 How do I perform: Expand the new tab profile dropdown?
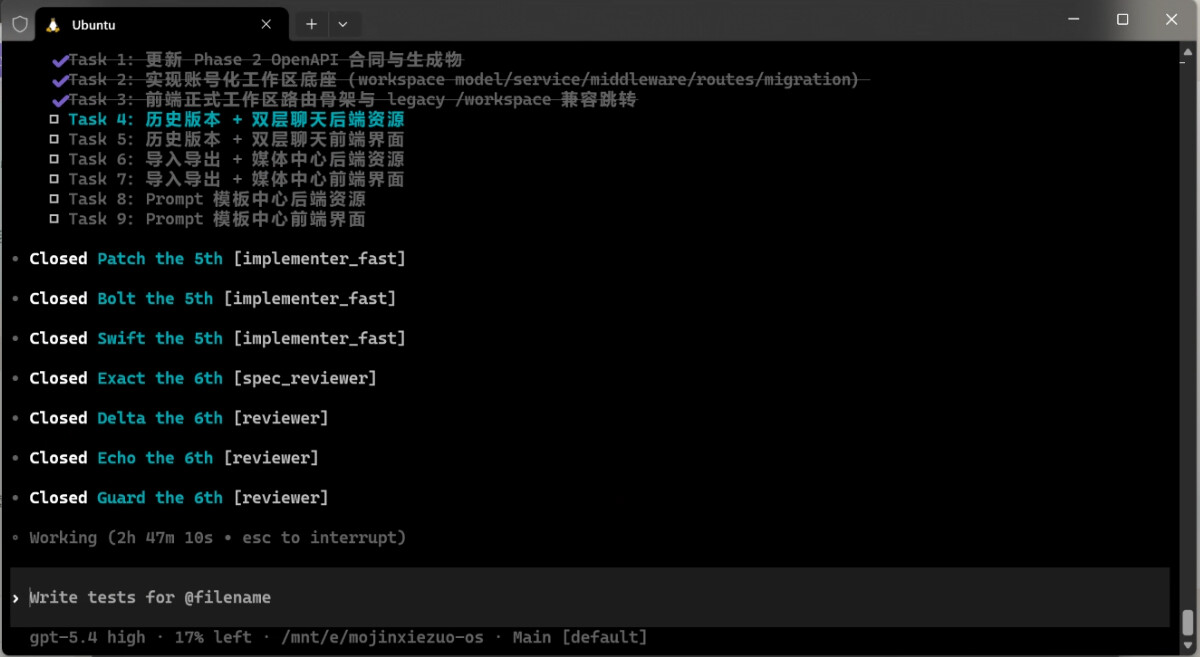click(x=343, y=24)
